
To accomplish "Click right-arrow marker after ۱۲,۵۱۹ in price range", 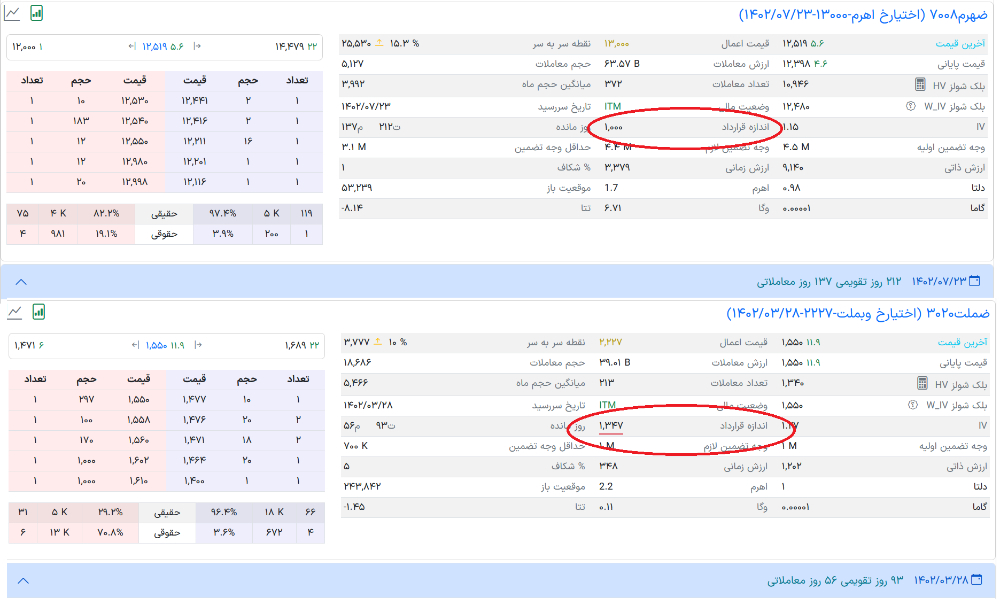I will (x=197, y=46).
